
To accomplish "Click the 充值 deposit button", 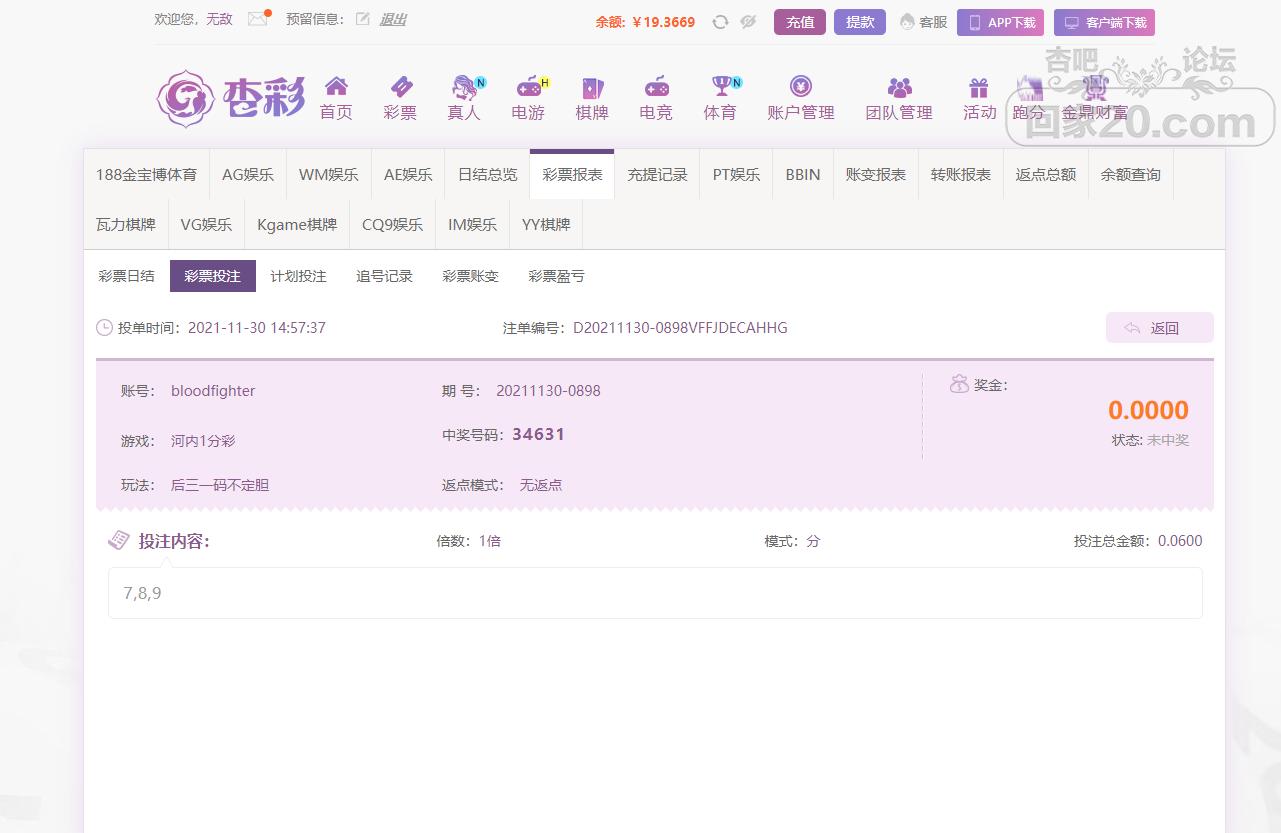I will [x=800, y=22].
